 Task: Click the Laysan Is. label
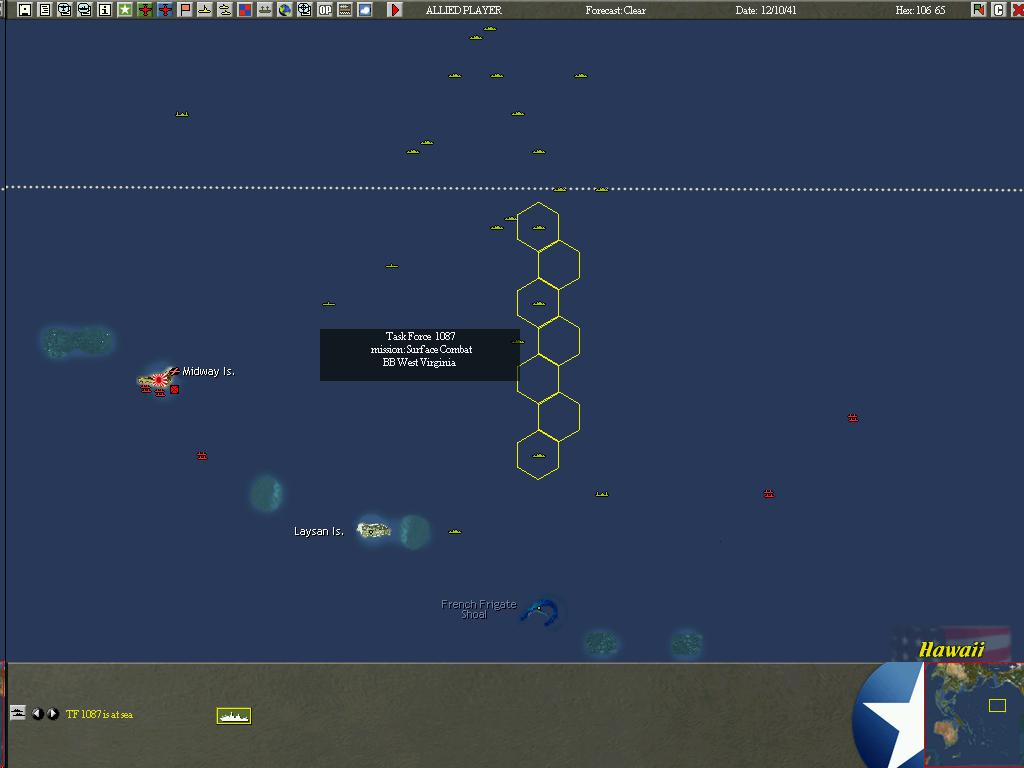pyautogui.click(x=319, y=531)
